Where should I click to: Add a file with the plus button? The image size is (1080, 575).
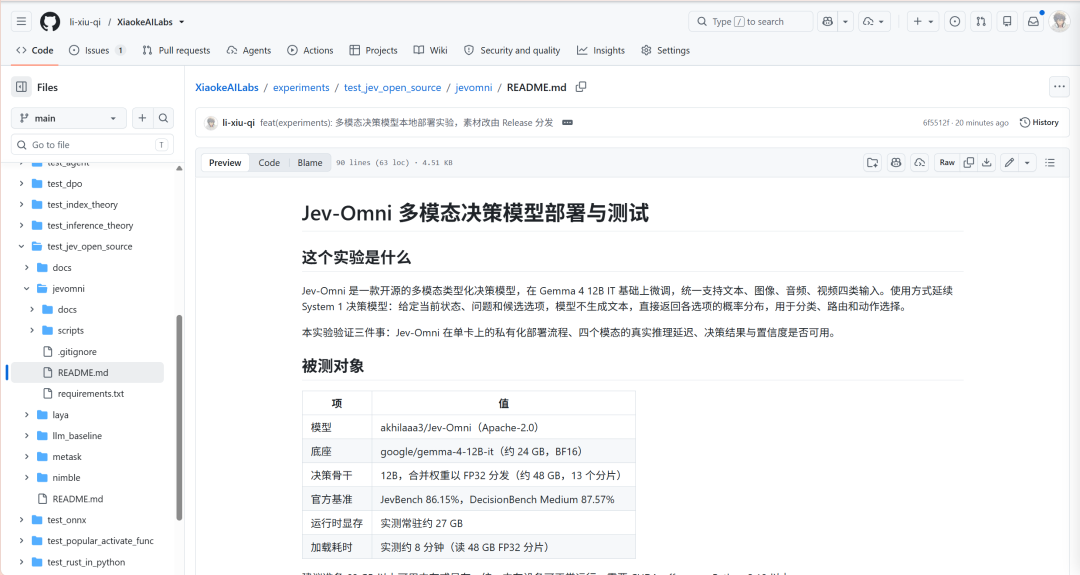142,118
